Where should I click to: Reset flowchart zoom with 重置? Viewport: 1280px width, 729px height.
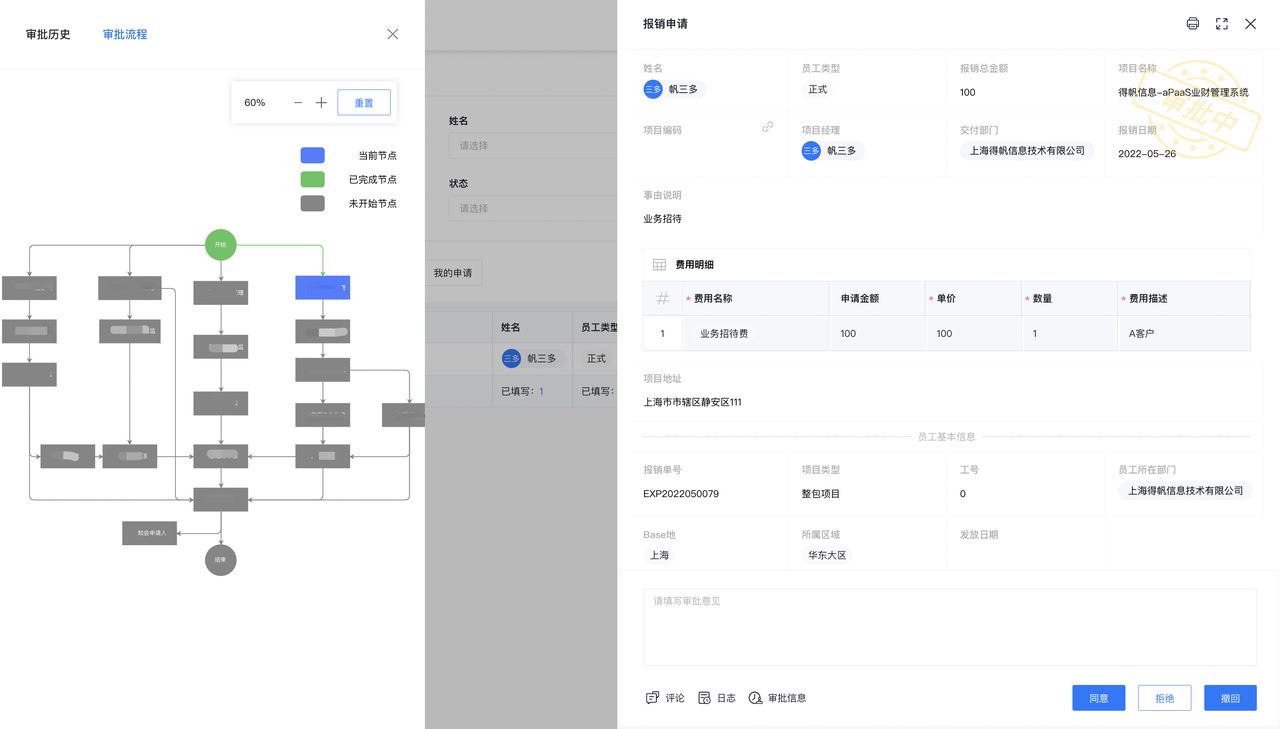[364, 103]
